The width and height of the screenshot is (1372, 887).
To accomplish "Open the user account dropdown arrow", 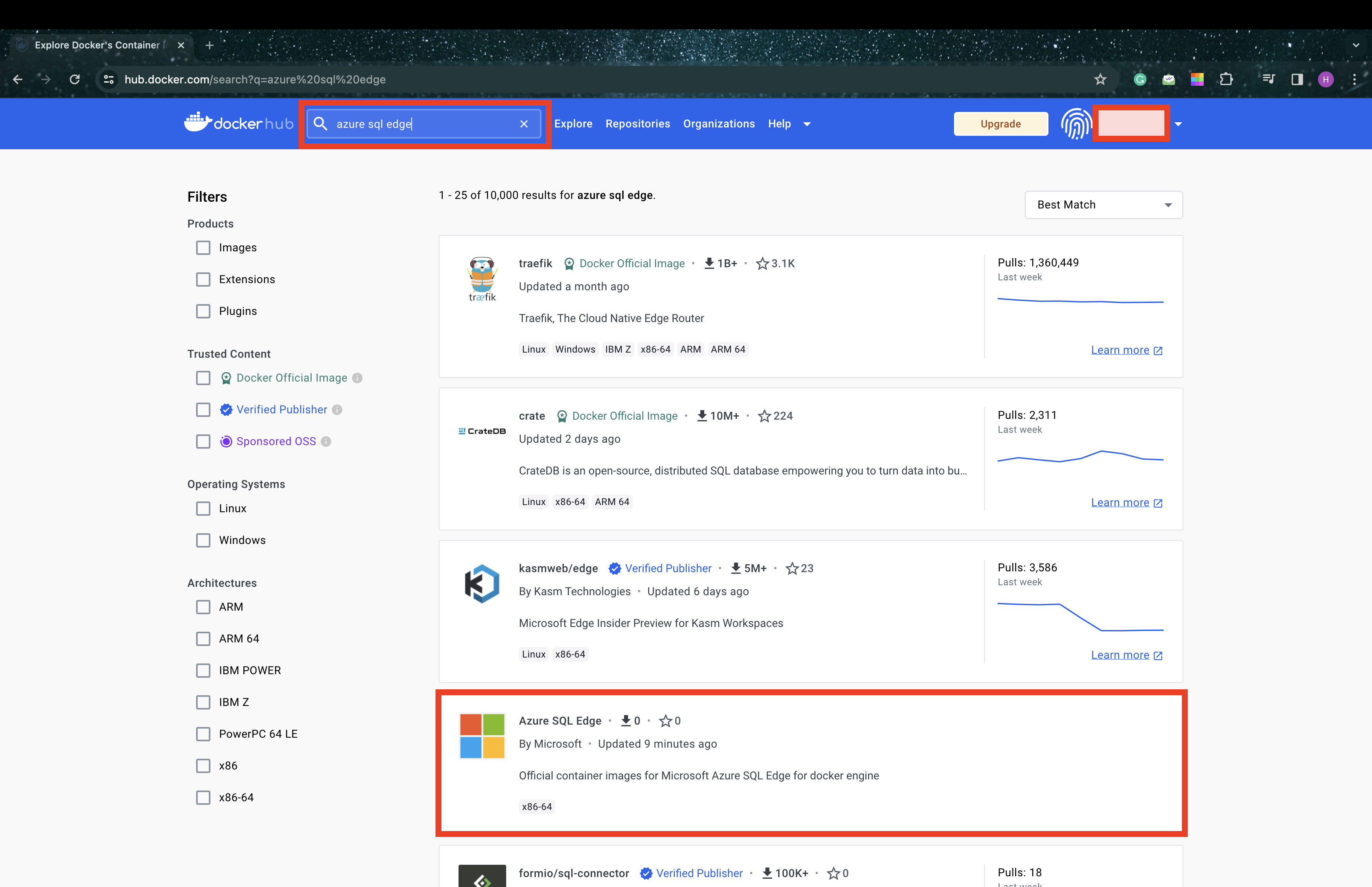I will pyautogui.click(x=1178, y=124).
